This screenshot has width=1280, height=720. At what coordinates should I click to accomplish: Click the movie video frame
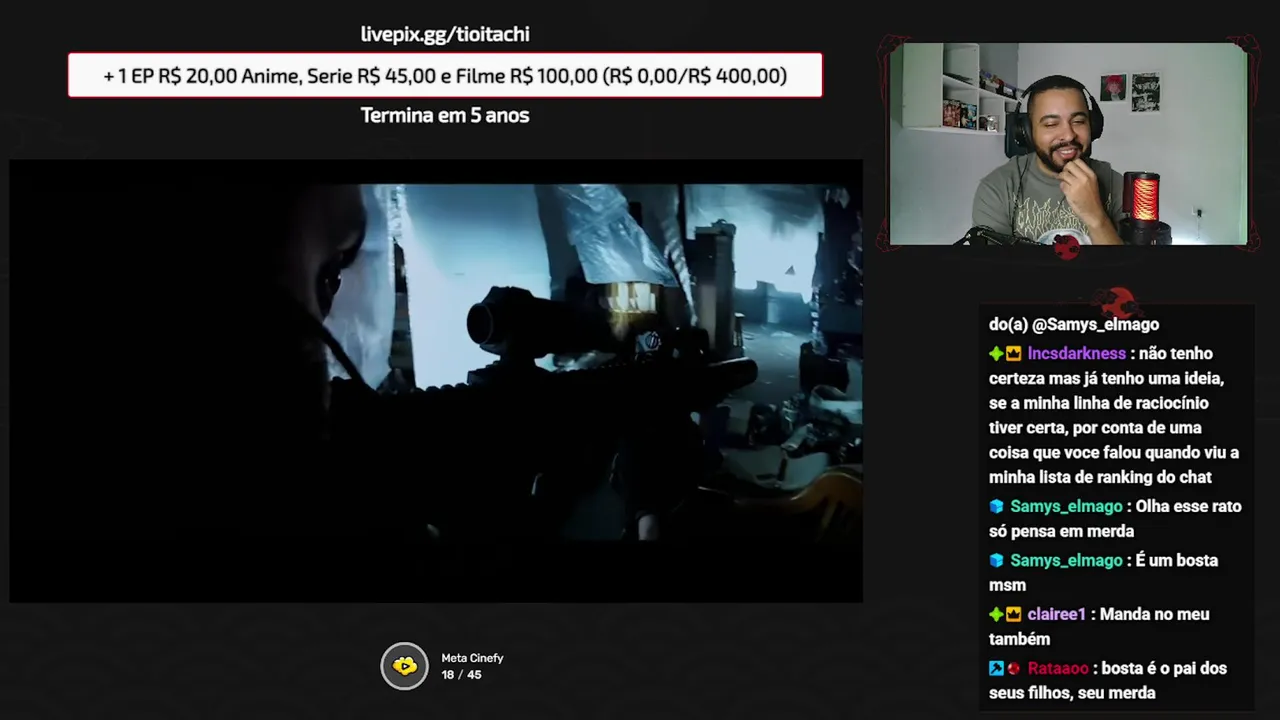pyautogui.click(x=436, y=381)
